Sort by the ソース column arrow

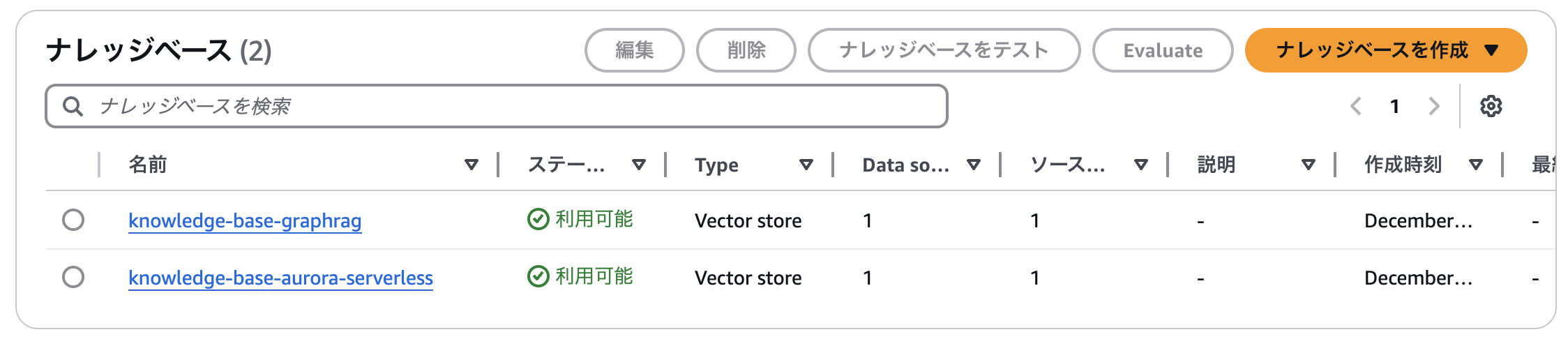pos(1141,165)
